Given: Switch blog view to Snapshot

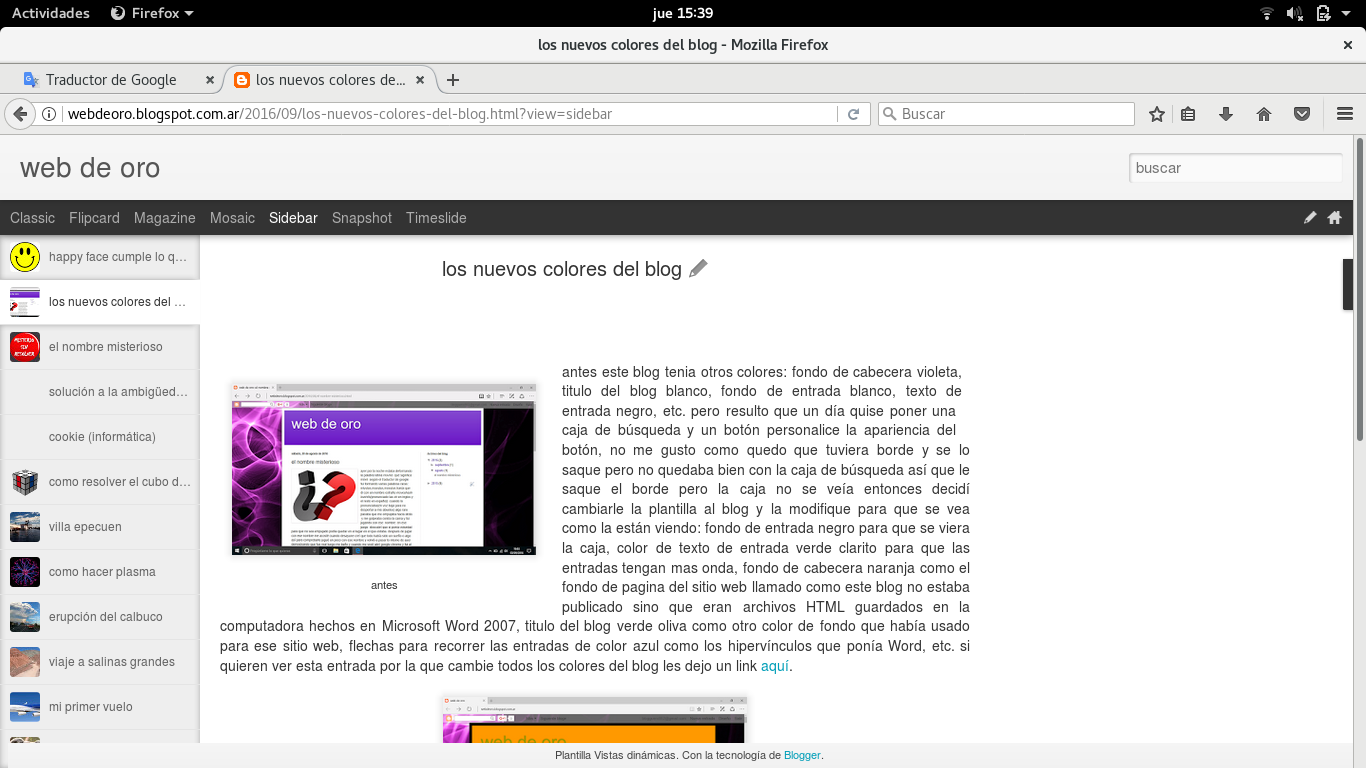Looking at the screenshot, I should [x=362, y=217].
